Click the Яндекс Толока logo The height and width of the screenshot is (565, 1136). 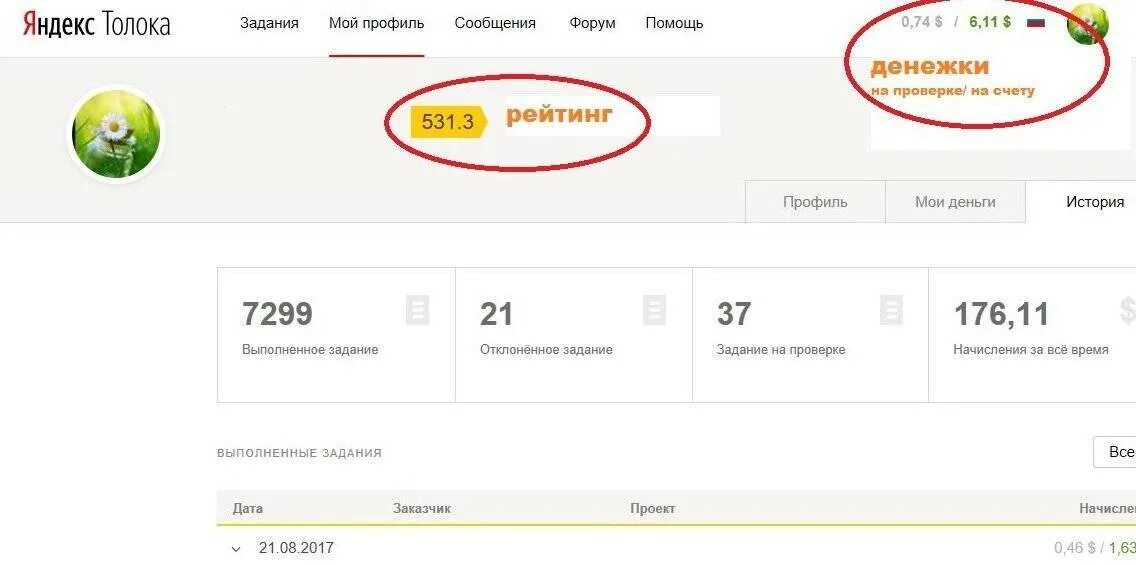(96, 23)
